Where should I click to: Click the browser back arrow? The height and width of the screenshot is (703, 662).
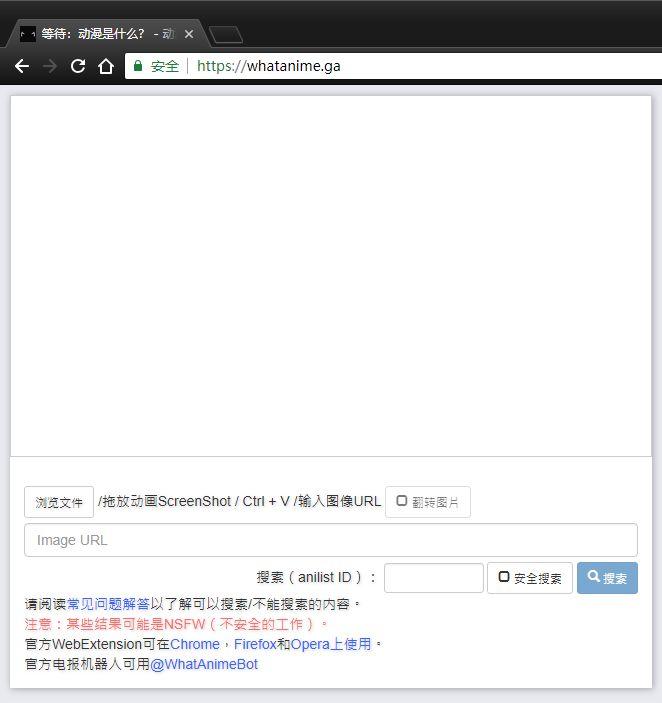(21, 66)
